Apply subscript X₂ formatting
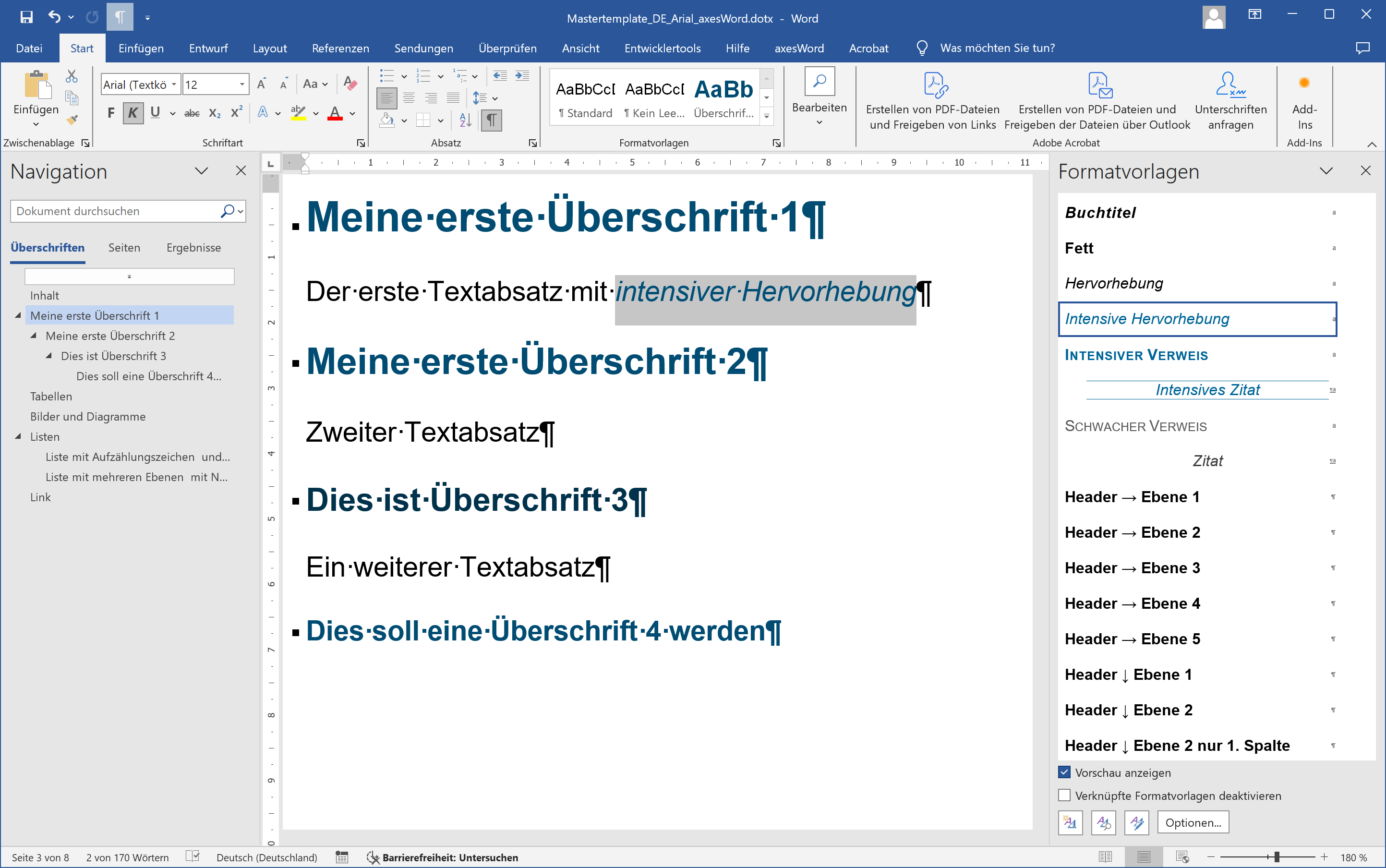Viewport: 1386px width, 868px height. pyautogui.click(x=215, y=113)
